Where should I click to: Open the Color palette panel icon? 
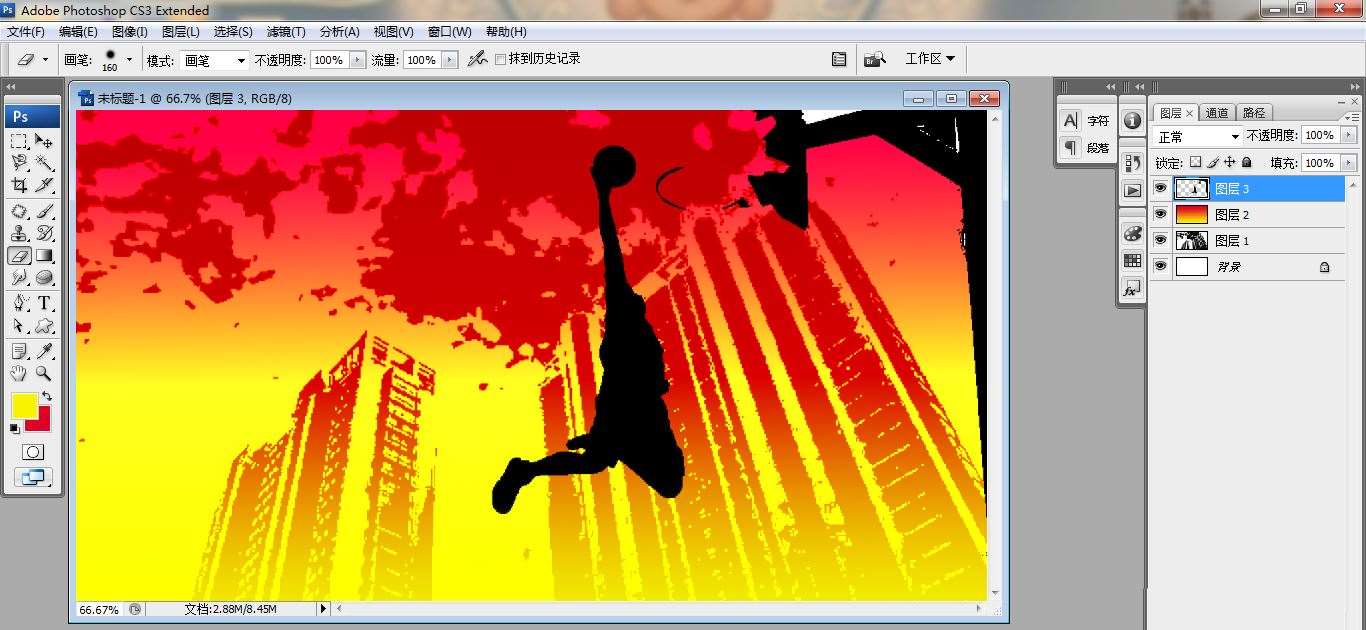click(x=1132, y=233)
